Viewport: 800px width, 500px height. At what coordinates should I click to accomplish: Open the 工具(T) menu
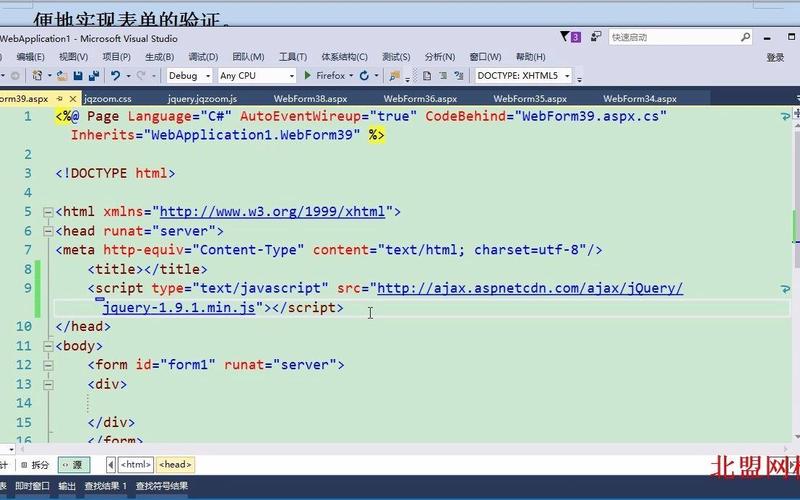[x=293, y=57]
